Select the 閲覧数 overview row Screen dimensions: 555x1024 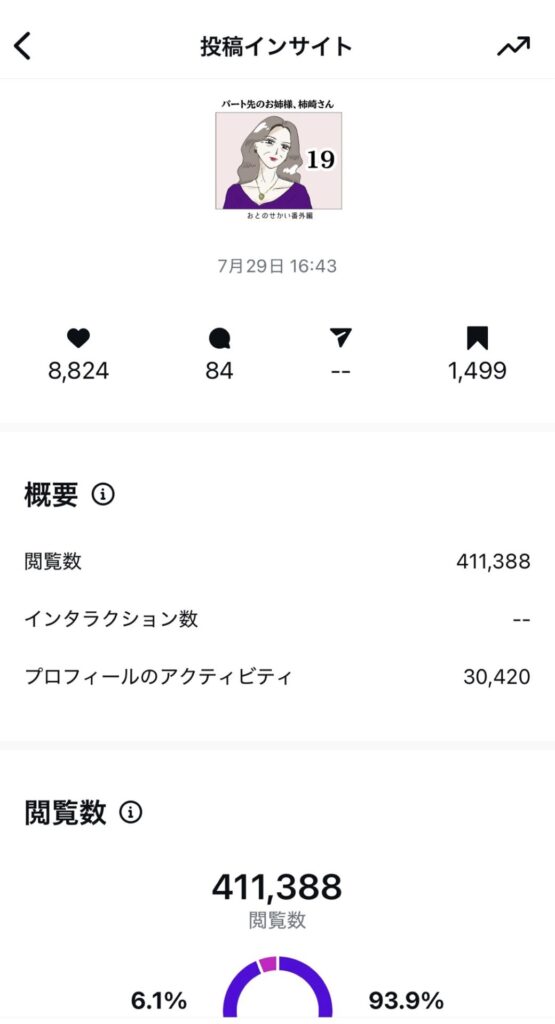278,562
